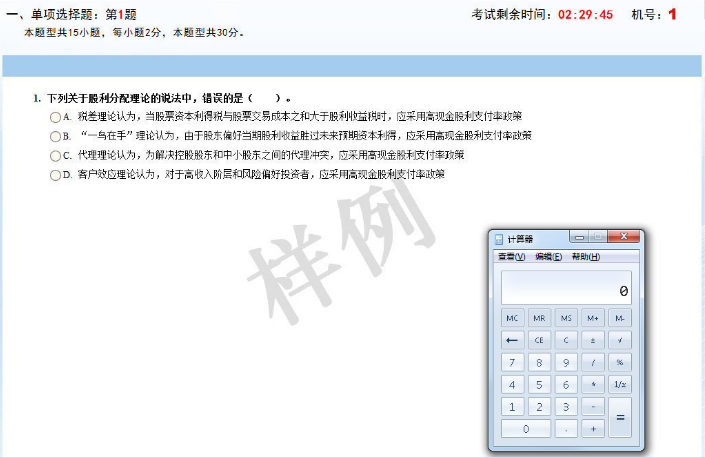
Task: Click the plus/minus sign toggle key
Action: tap(593, 340)
